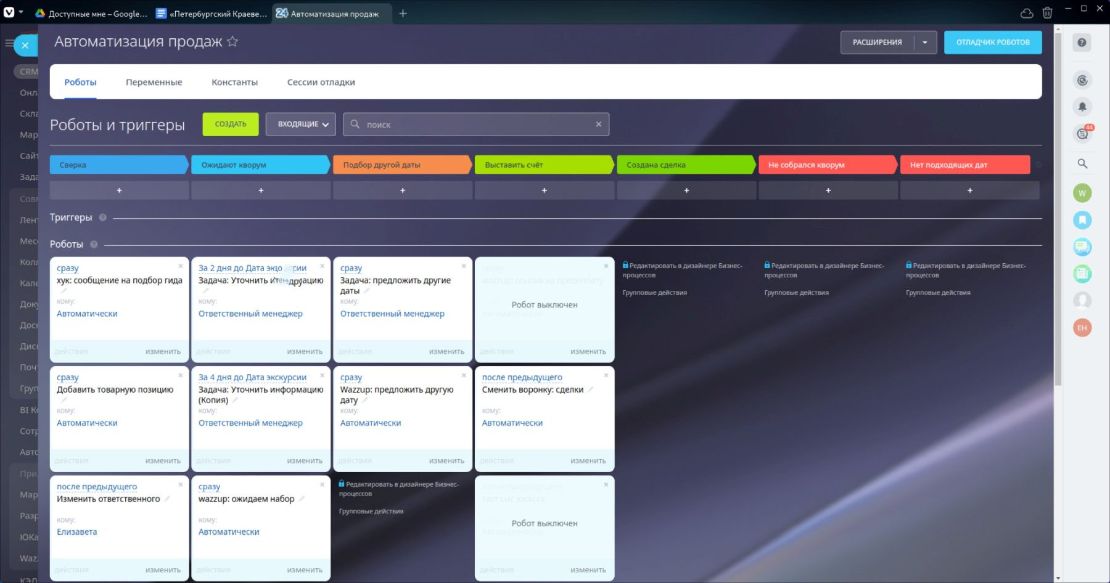Open the Vivaldi browser menu icon
The width and height of the screenshot is (1110, 583).
coord(8,13)
